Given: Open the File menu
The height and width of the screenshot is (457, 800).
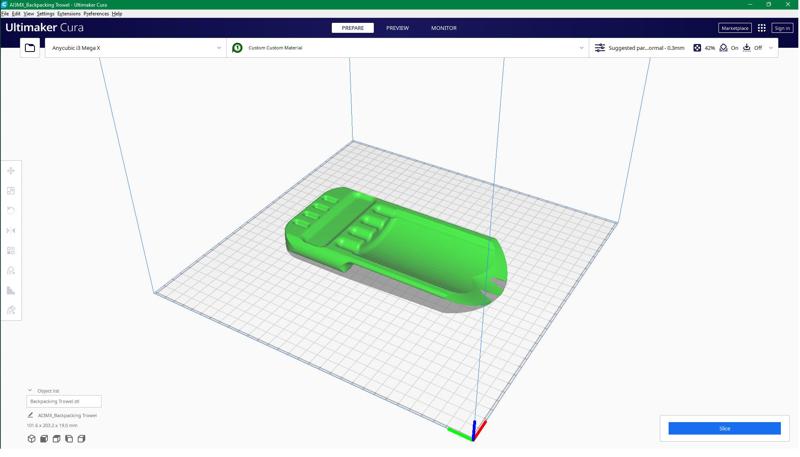Looking at the screenshot, I should 5,14.
